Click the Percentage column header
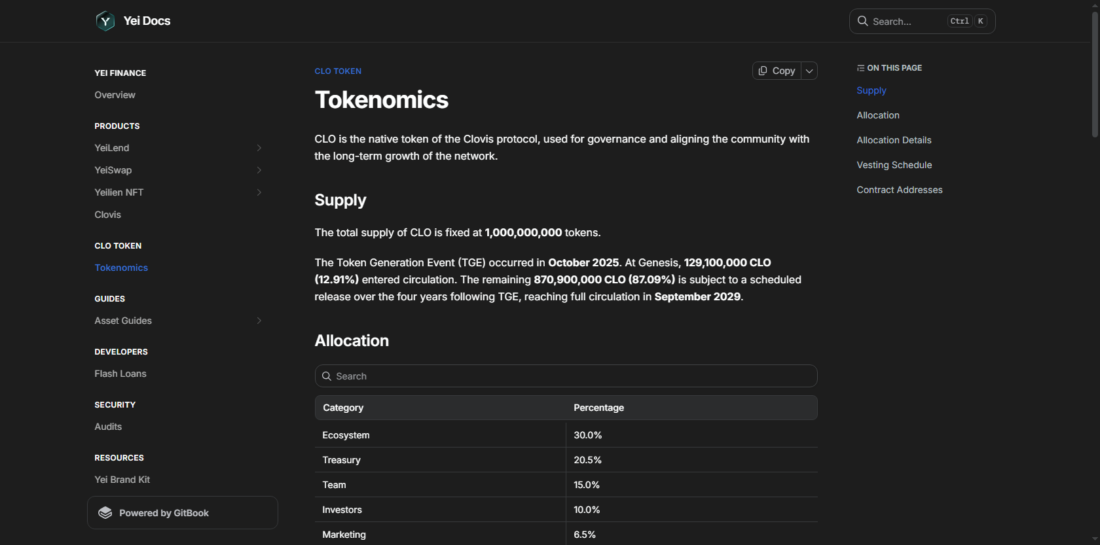The height and width of the screenshot is (545, 1100). coord(598,408)
